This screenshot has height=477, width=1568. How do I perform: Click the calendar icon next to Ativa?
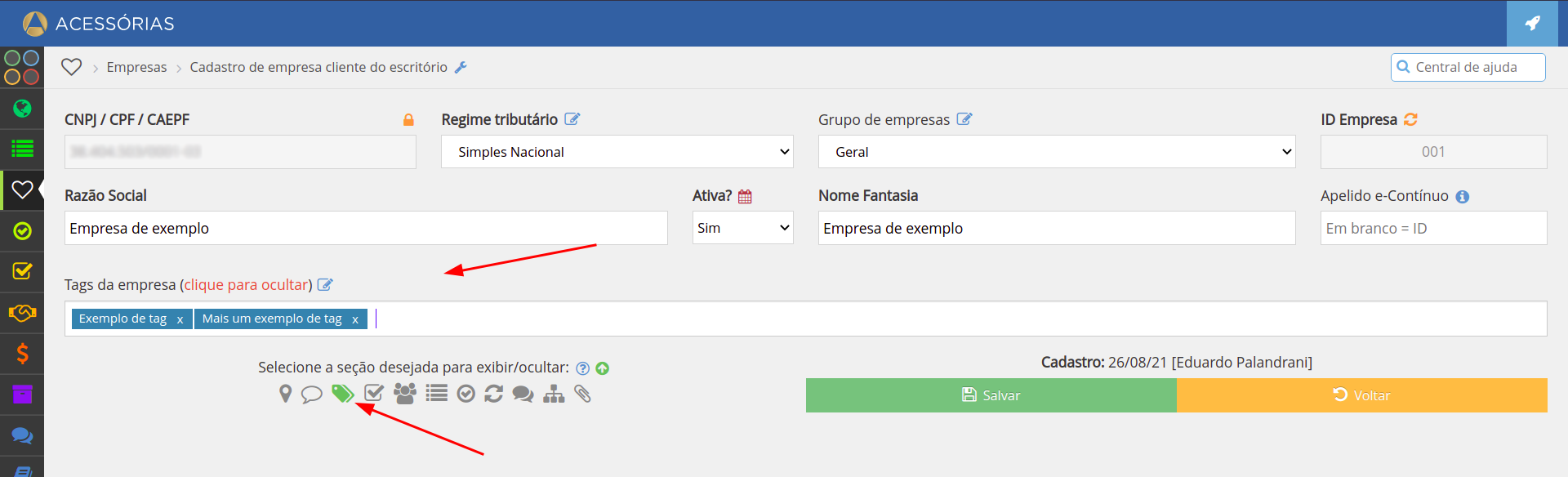[745, 196]
